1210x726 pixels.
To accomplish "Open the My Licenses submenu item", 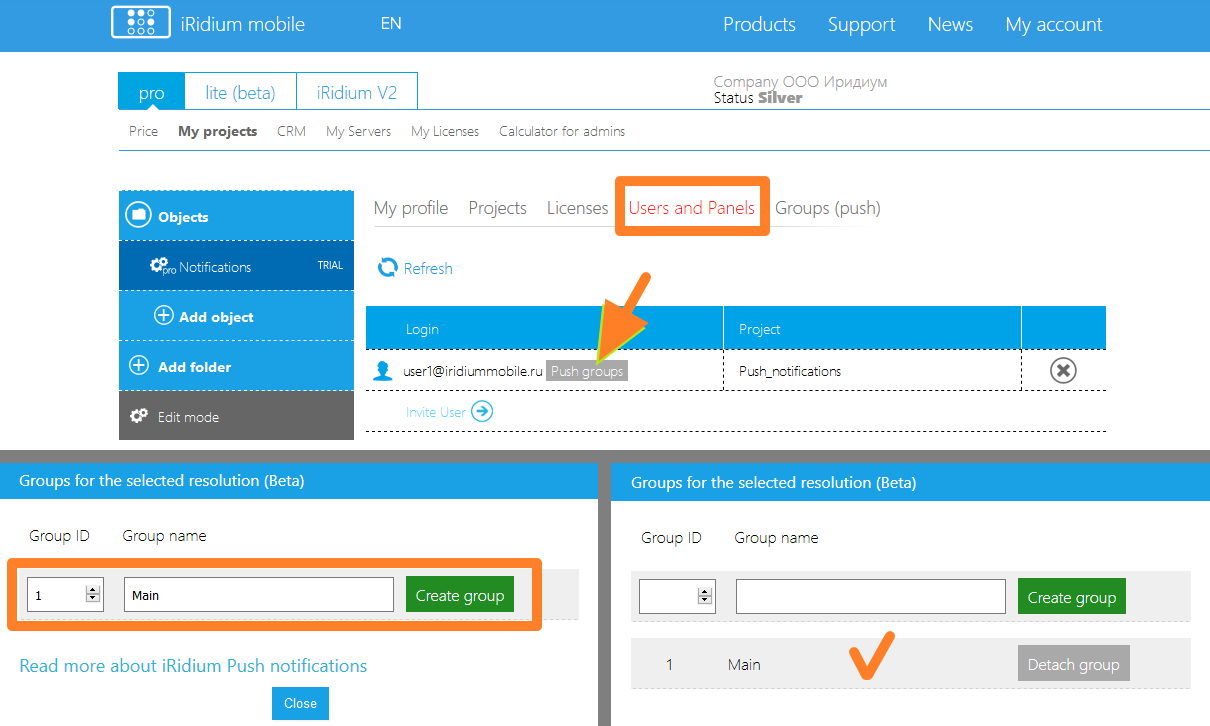I will [x=445, y=131].
